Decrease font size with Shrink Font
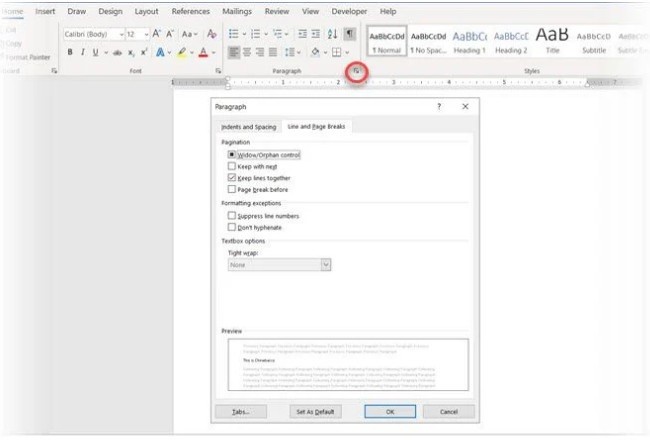This screenshot has height=440, width=650. click(x=170, y=34)
